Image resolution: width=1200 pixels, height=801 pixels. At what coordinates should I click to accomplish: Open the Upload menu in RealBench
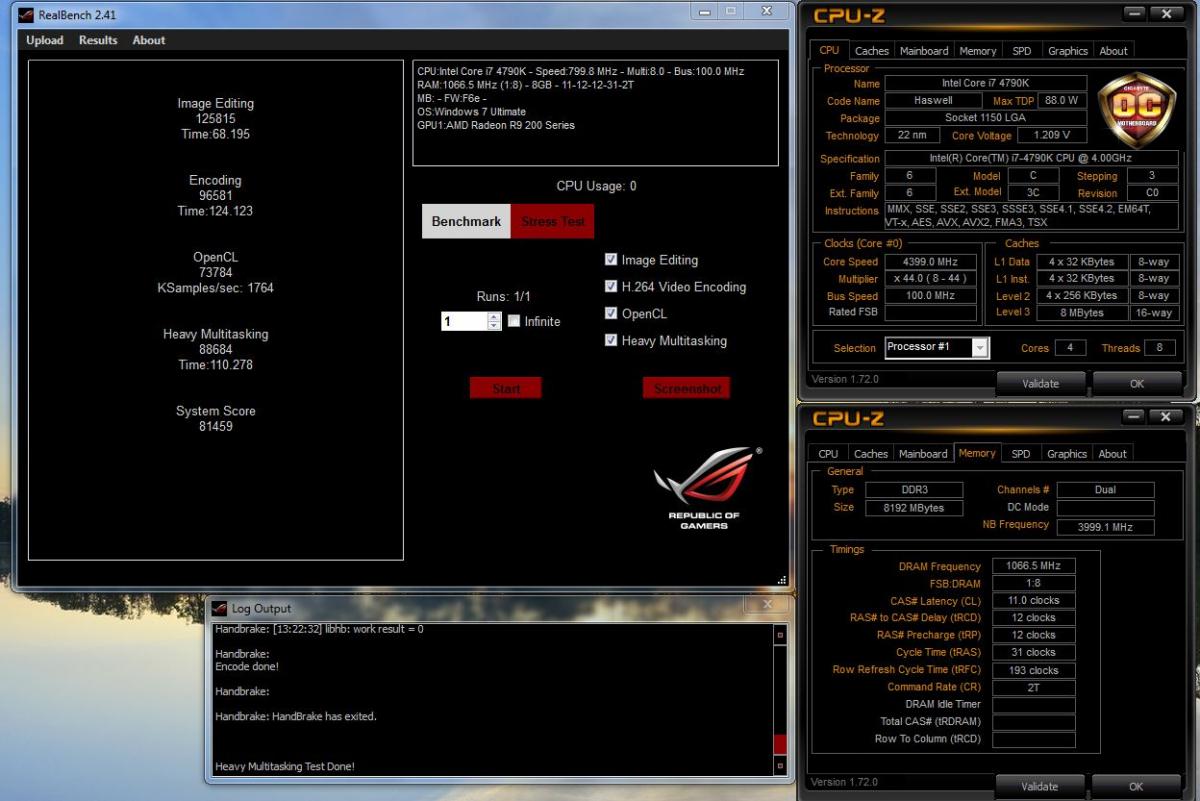(44, 40)
